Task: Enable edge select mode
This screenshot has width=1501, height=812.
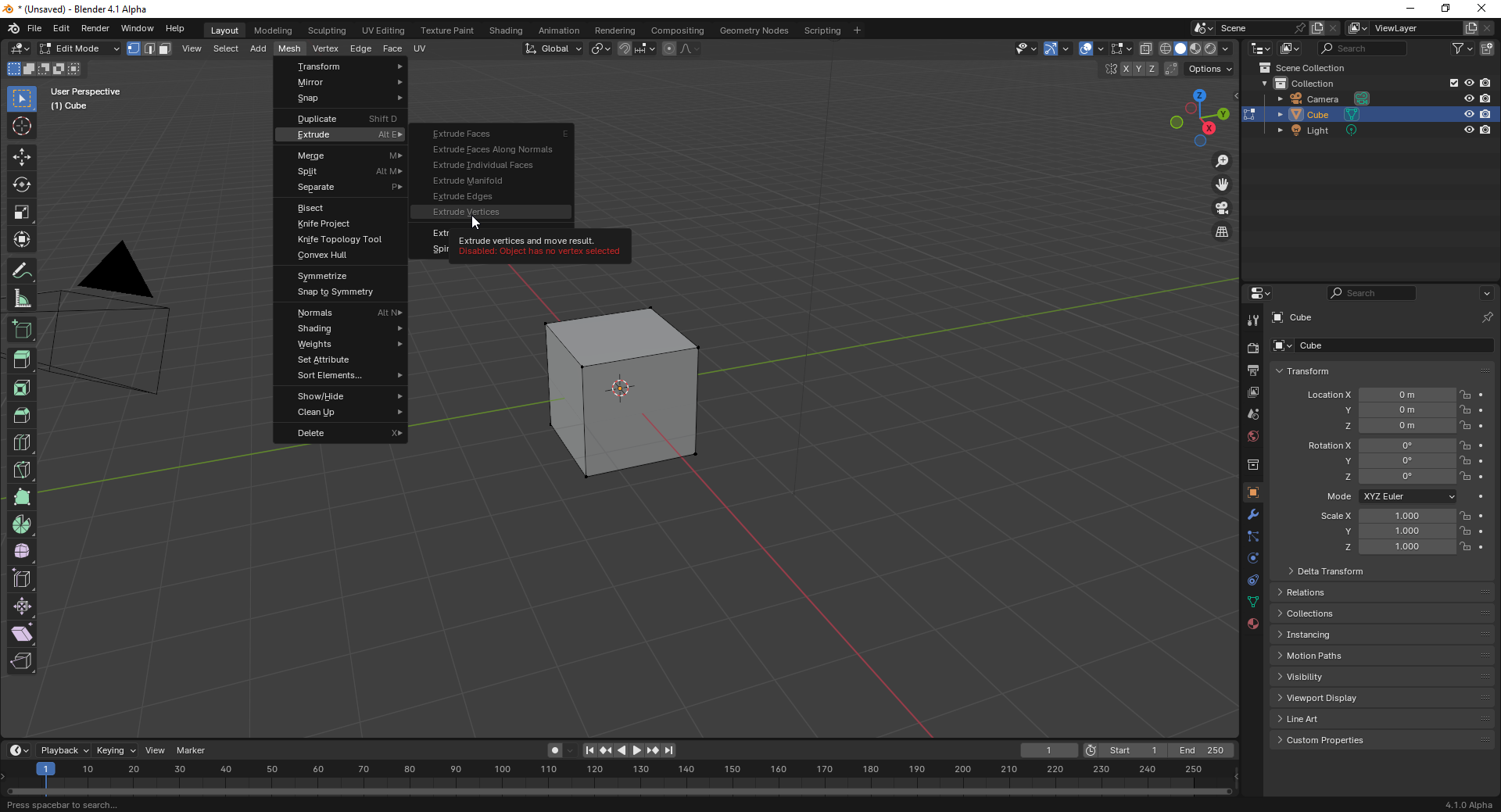Action: tap(149, 48)
